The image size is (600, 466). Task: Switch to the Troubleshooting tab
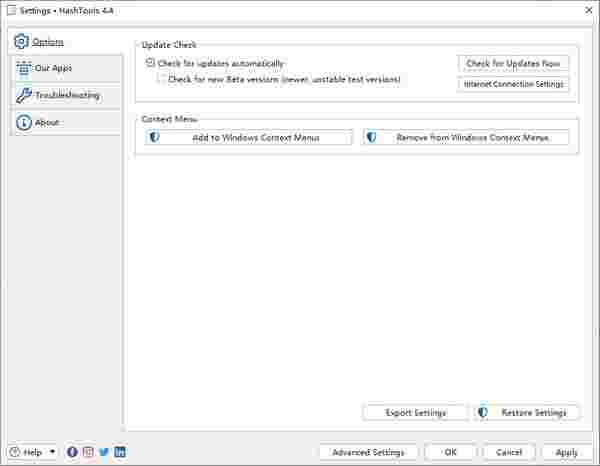(67, 96)
